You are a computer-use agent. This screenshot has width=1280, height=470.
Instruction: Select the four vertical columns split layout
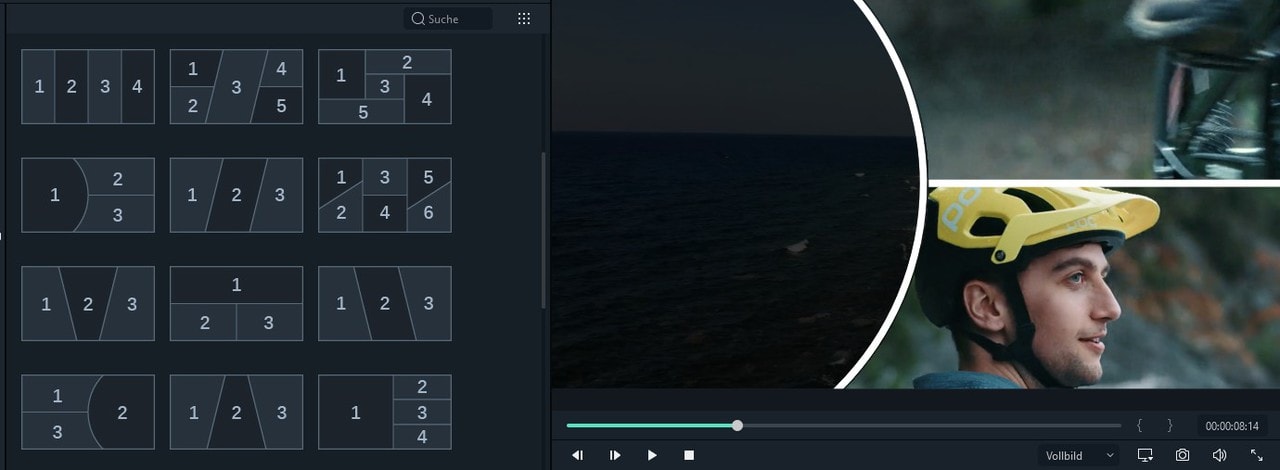[x=88, y=87]
